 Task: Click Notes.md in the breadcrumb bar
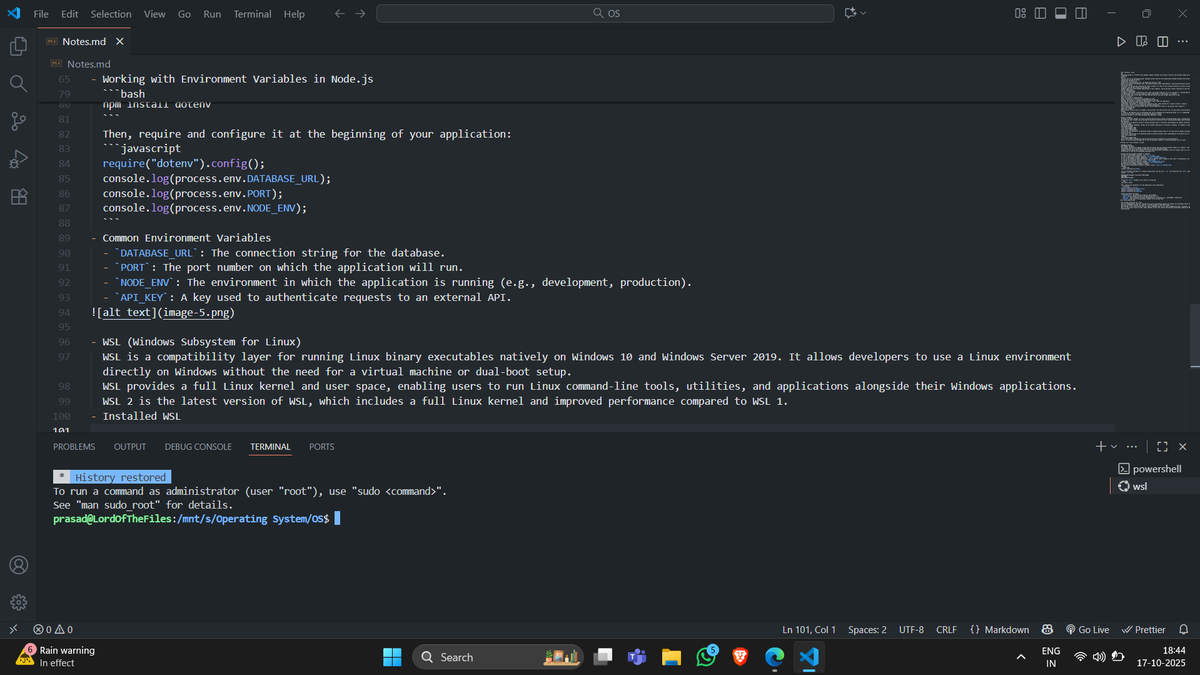click(x=88, y=64)
